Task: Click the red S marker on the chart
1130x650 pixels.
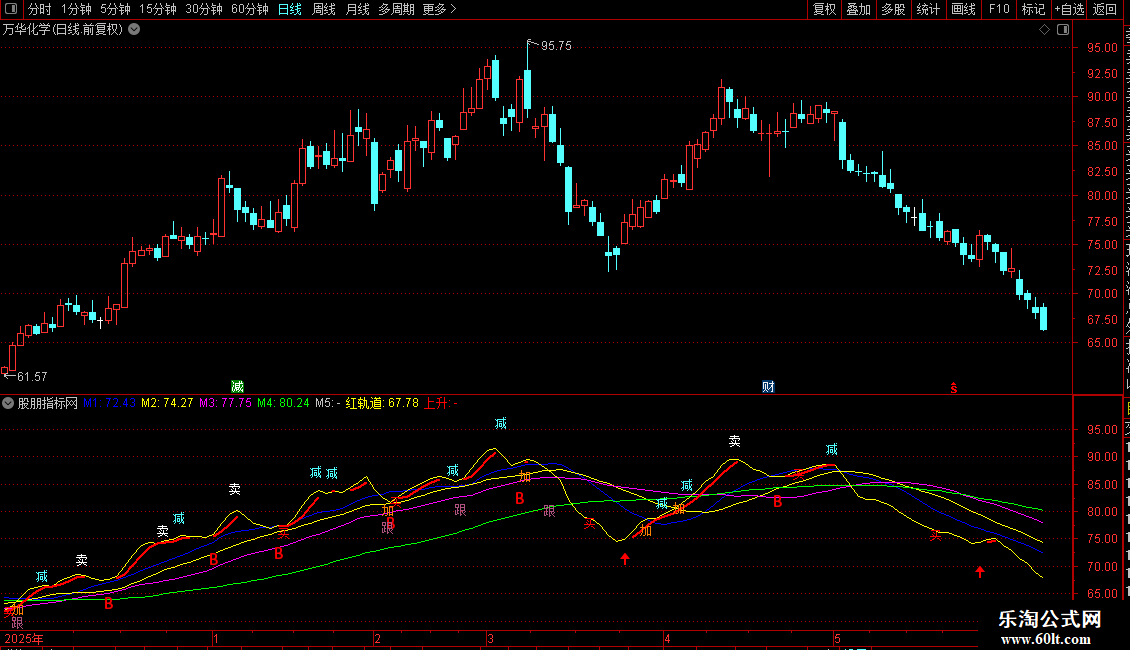Action: 953,388
